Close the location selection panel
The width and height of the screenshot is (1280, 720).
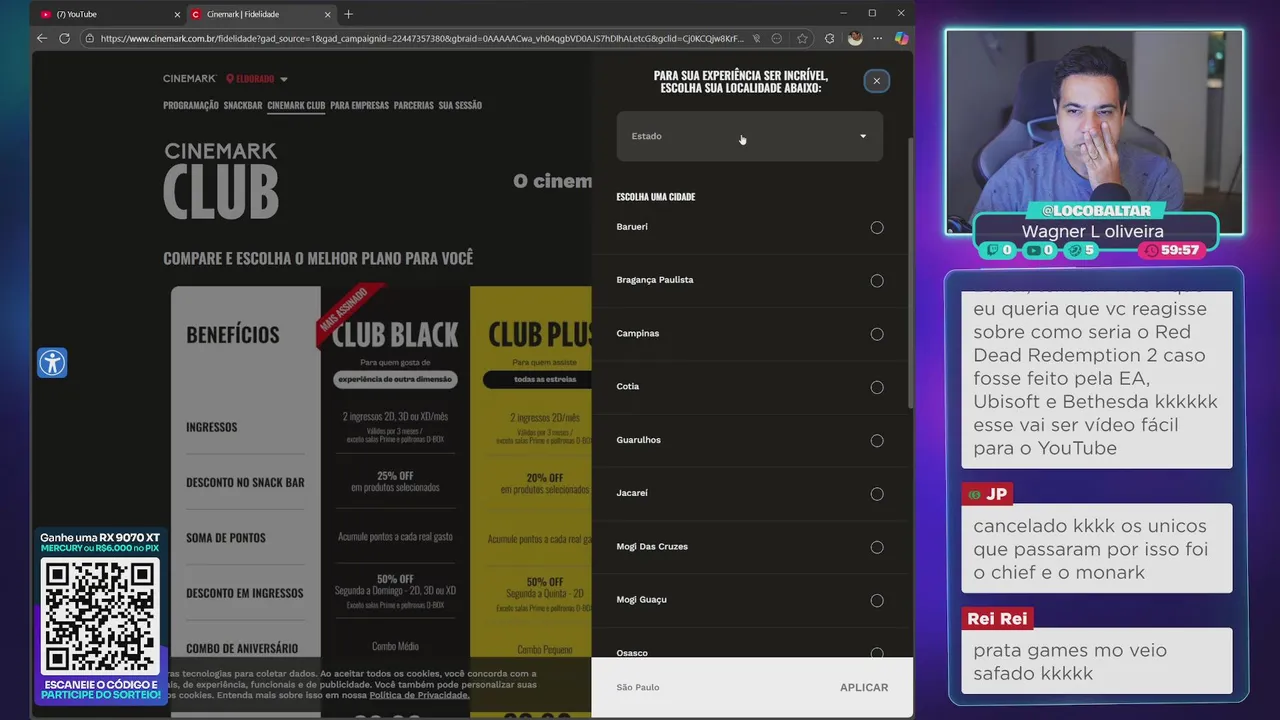tap(876, 81)
